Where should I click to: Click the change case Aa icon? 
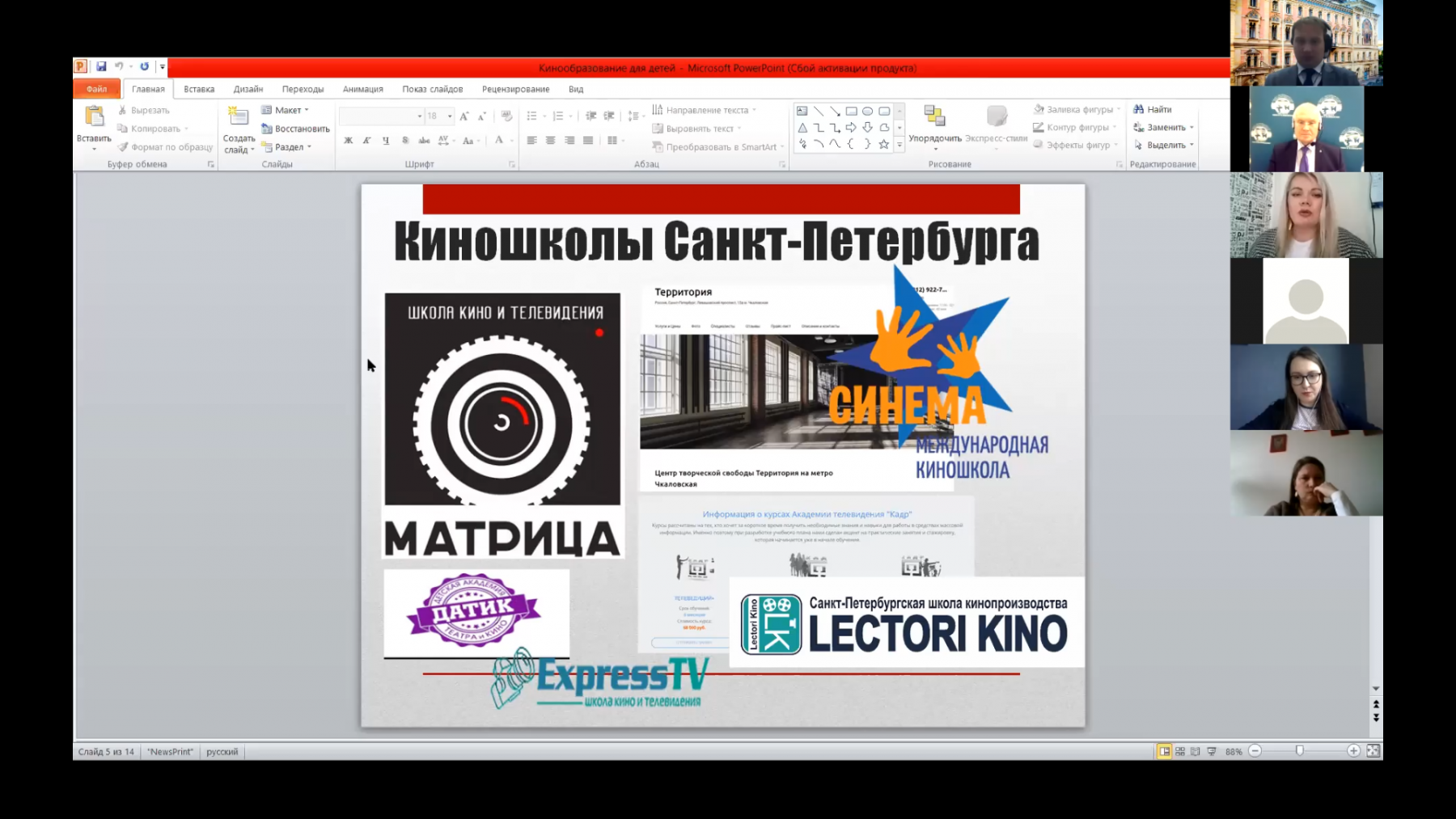[469, 141]
